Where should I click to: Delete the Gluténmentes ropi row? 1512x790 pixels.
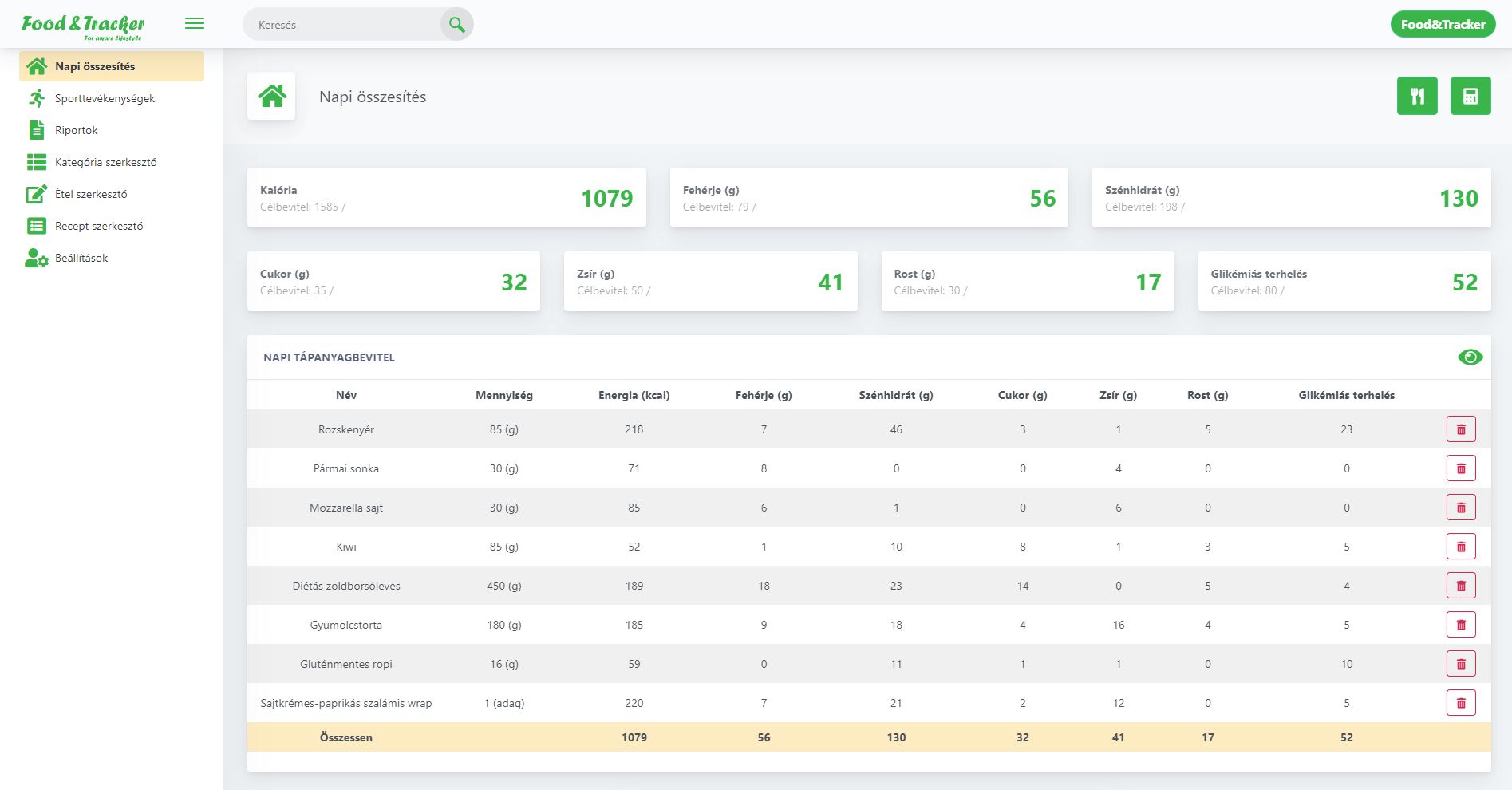click(1461, 664)
